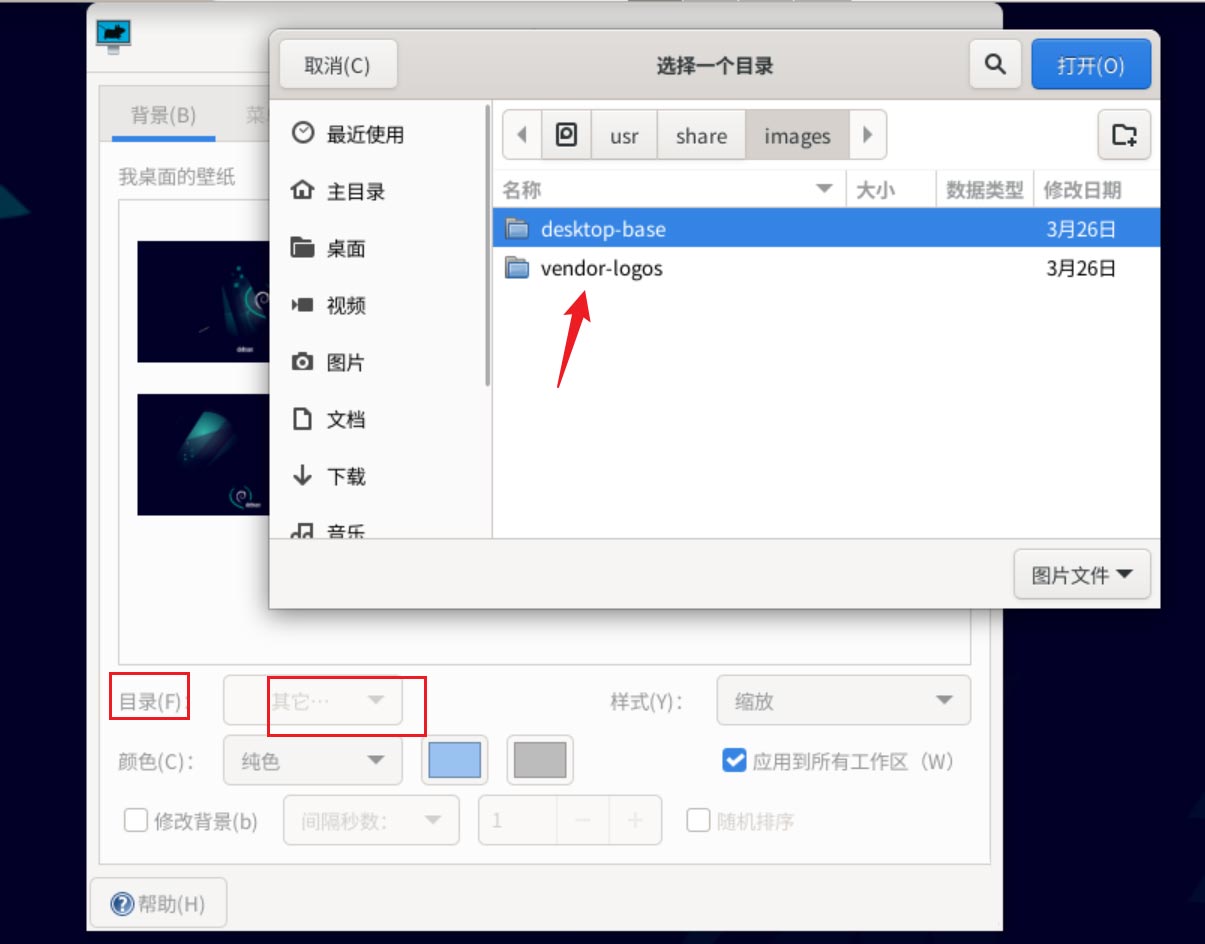Click the 桌面 folder icon in sidebar
The image size is (1205, 944).
click(x=302, y=248)
